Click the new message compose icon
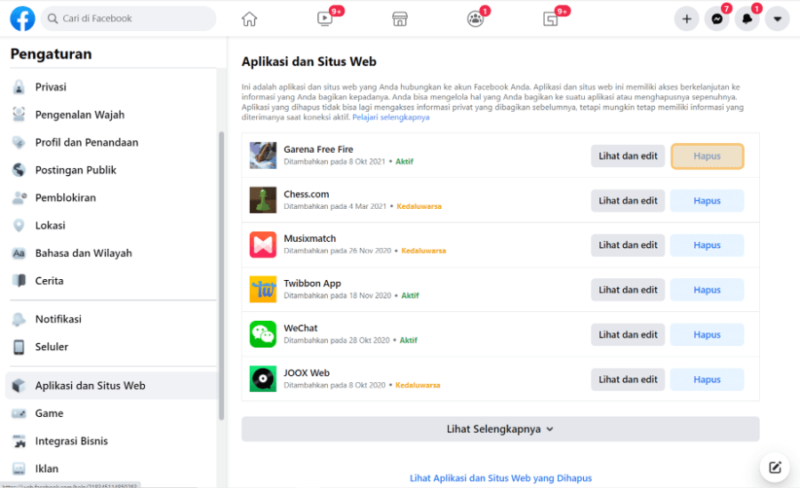 click(x=774, y=467)
